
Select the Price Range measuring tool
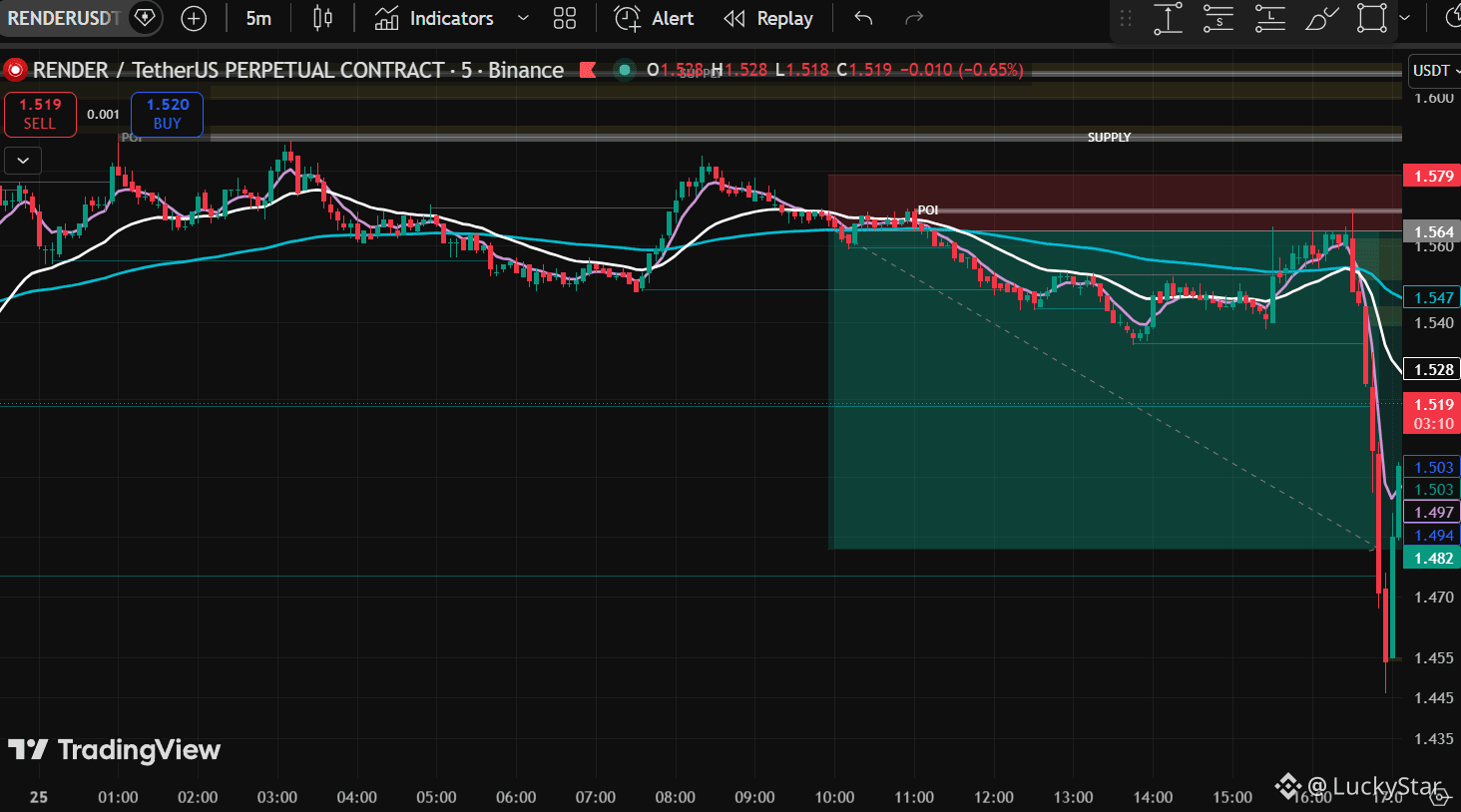pyautogui.click(x=1168, y=18)
